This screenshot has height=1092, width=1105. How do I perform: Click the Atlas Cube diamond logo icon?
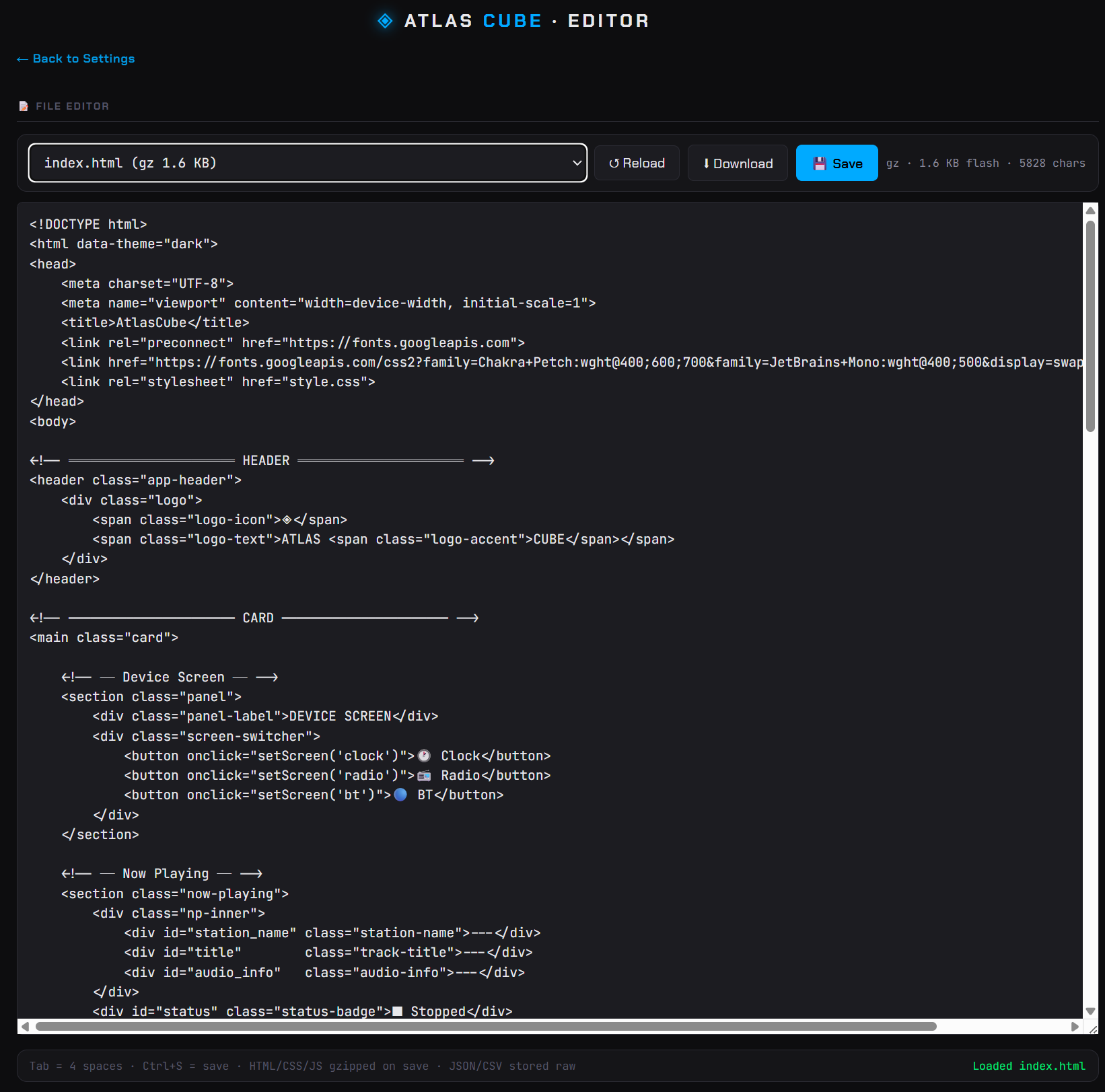[385, 21]
